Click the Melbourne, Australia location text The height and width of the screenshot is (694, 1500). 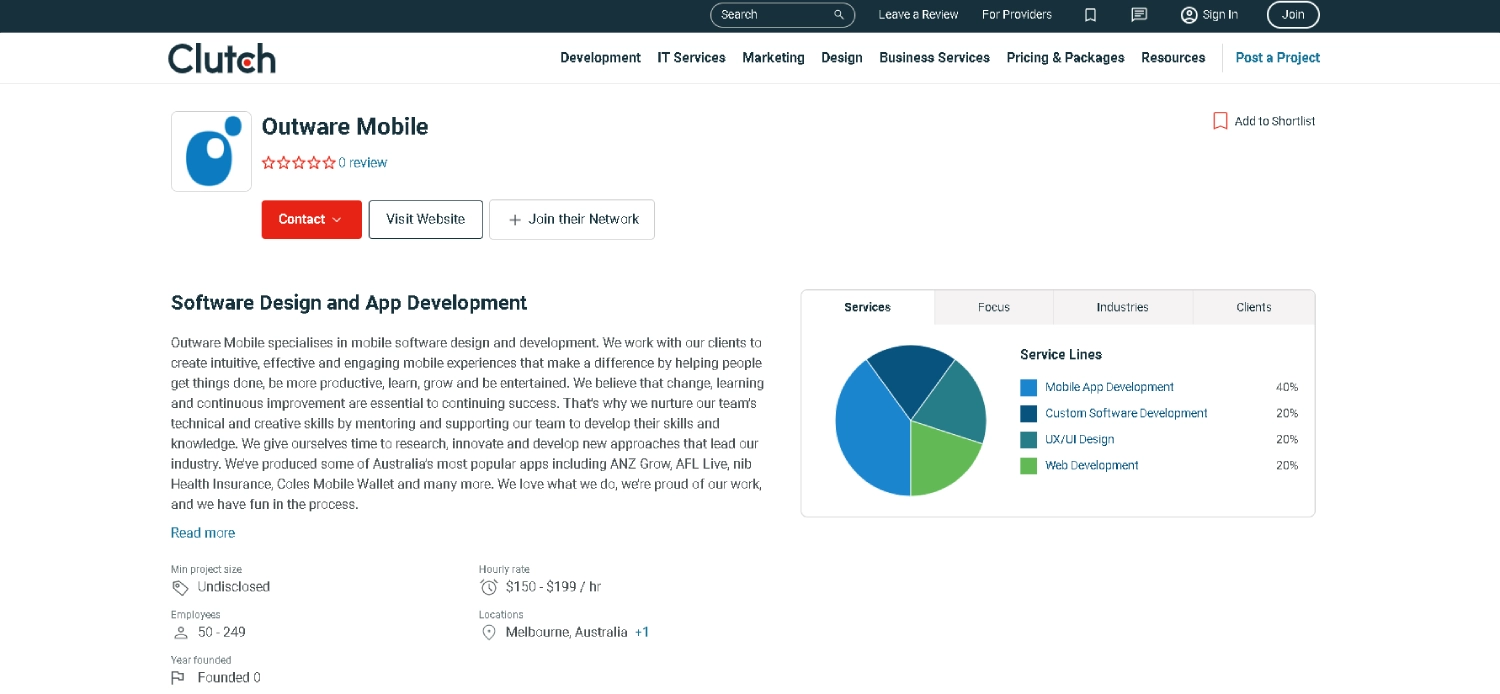[x=567, y=633]
